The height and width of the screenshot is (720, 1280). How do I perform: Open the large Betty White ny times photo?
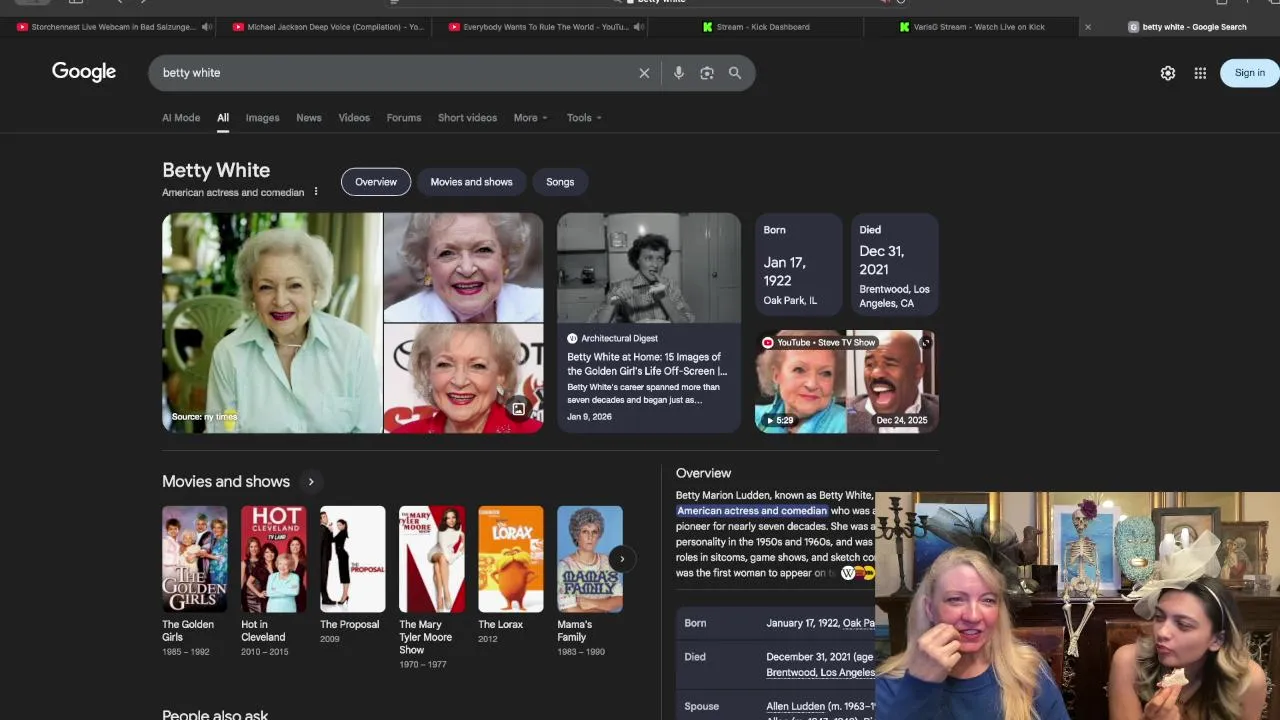272,323
